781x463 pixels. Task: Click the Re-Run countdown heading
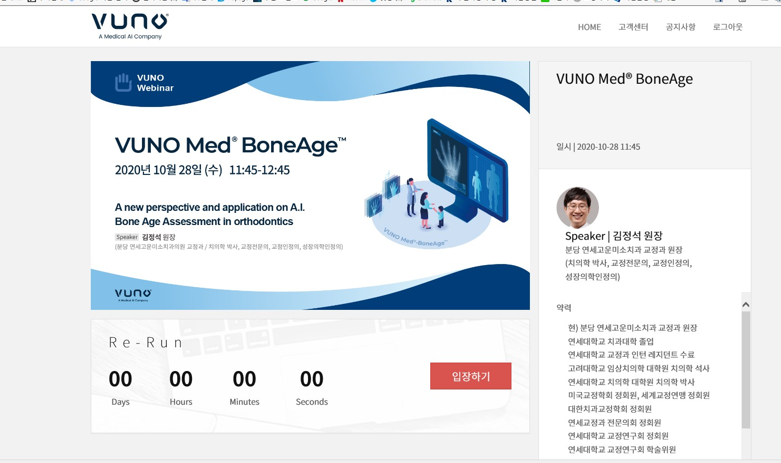pos(145,343)
